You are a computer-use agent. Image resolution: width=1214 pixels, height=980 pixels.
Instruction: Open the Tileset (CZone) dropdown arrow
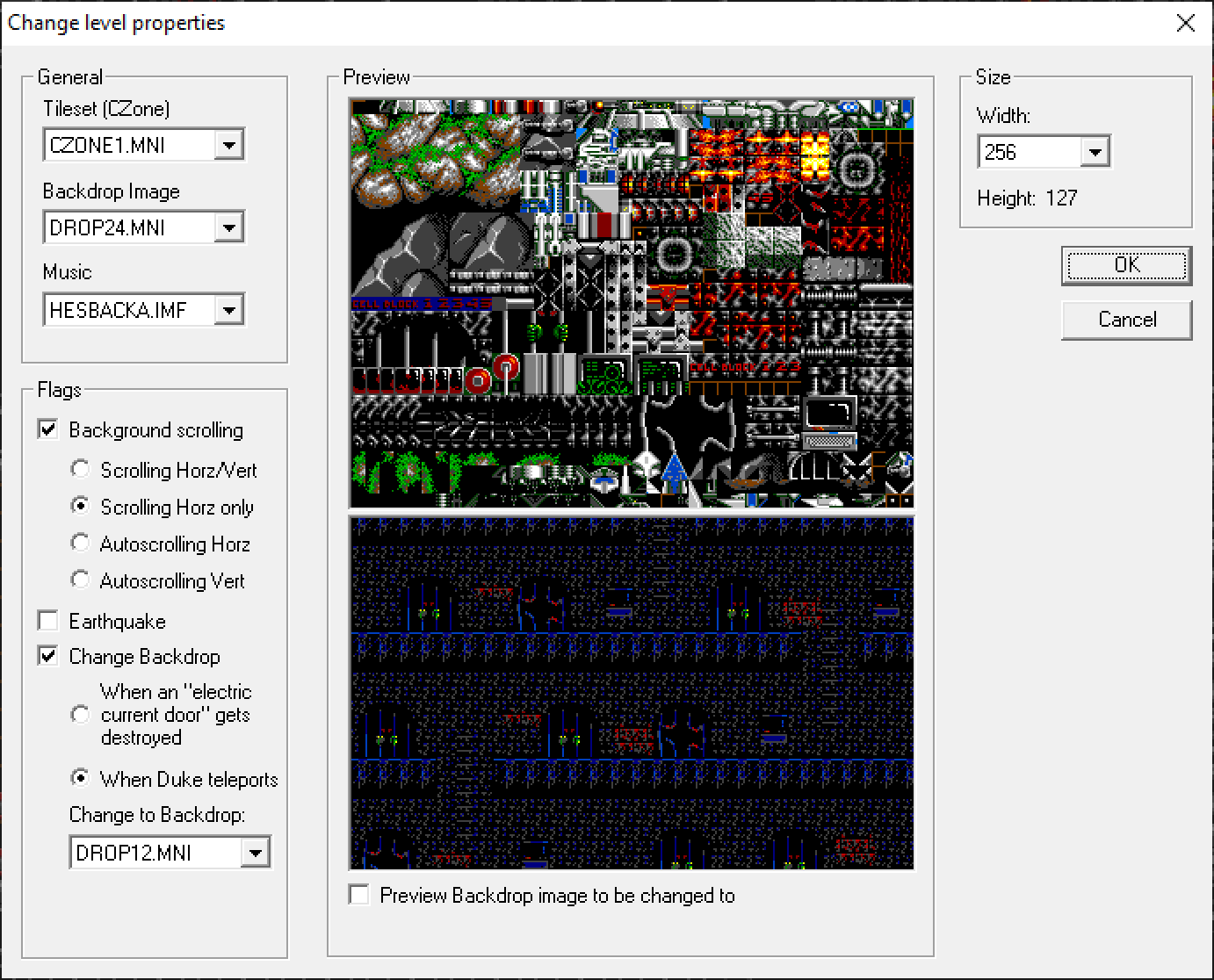click(229, 144)
